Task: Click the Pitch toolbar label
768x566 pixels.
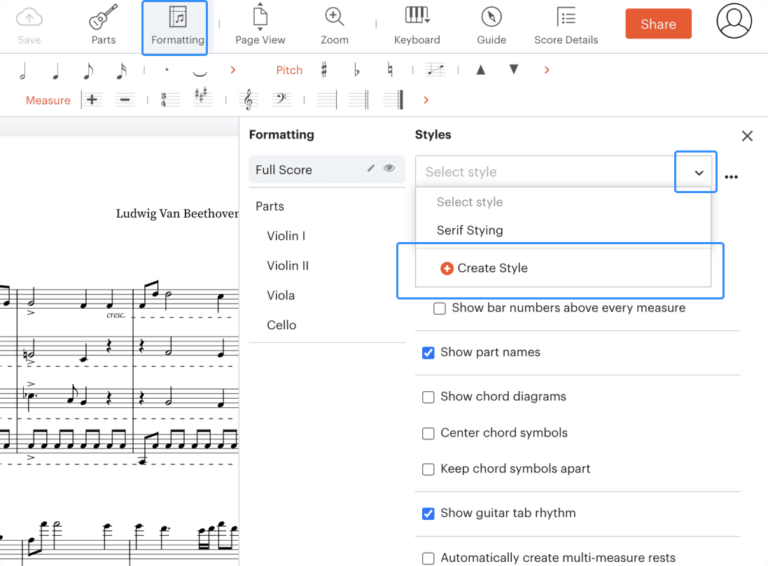Action: pos(289,70)
